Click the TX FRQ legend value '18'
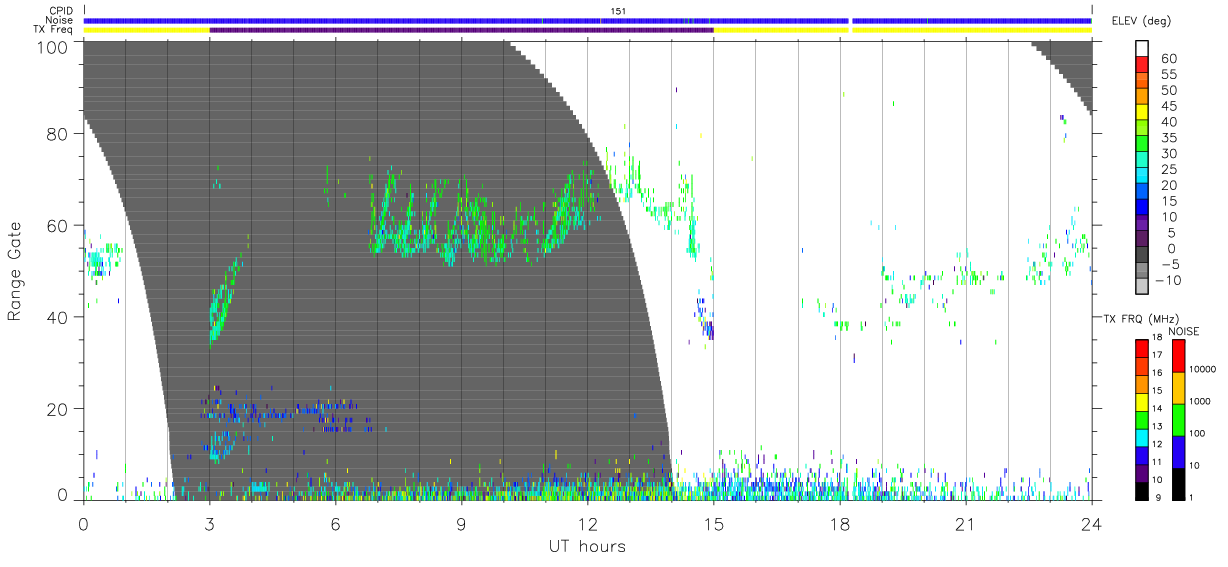 point(1160,338)
